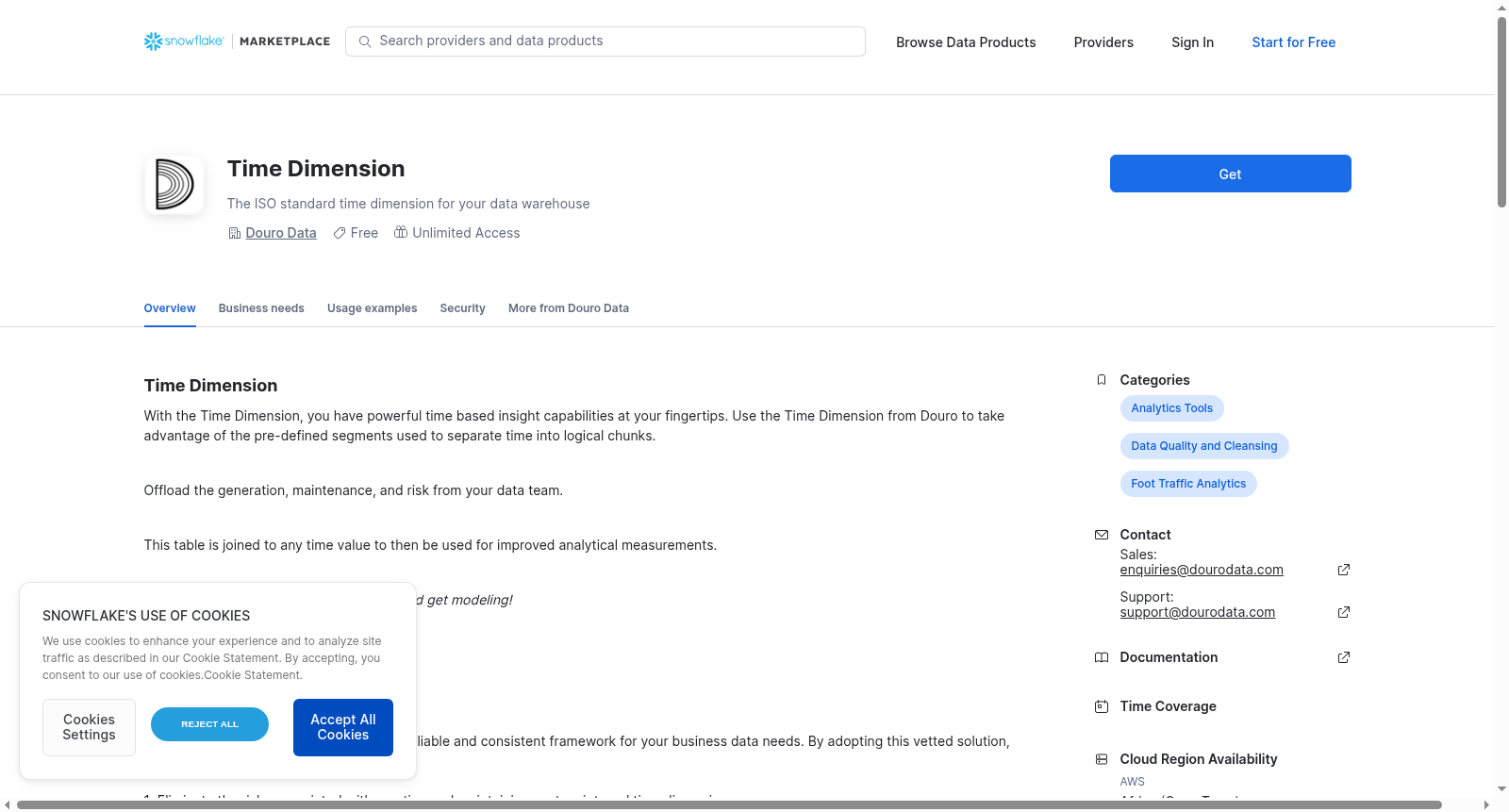1509x812 pixels.
Task: Accept All Cookies
Action: (343, 727)
